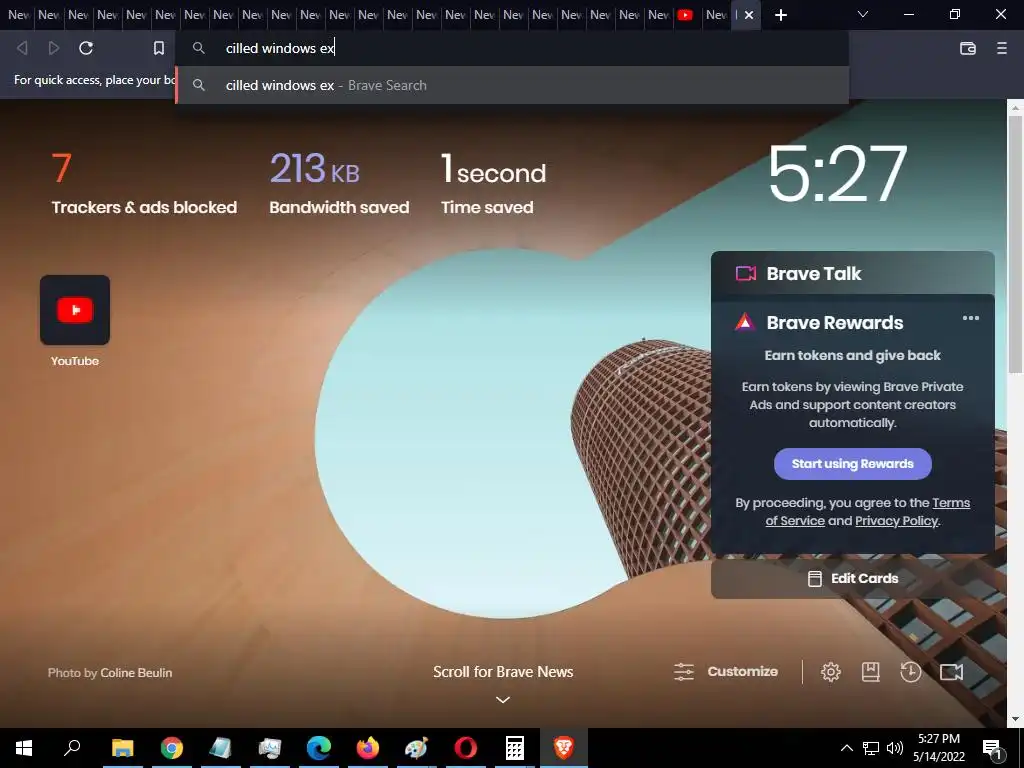1024x768 pixels.
Task: Click the scrollbar down arrow
Action: [1015, 720]
